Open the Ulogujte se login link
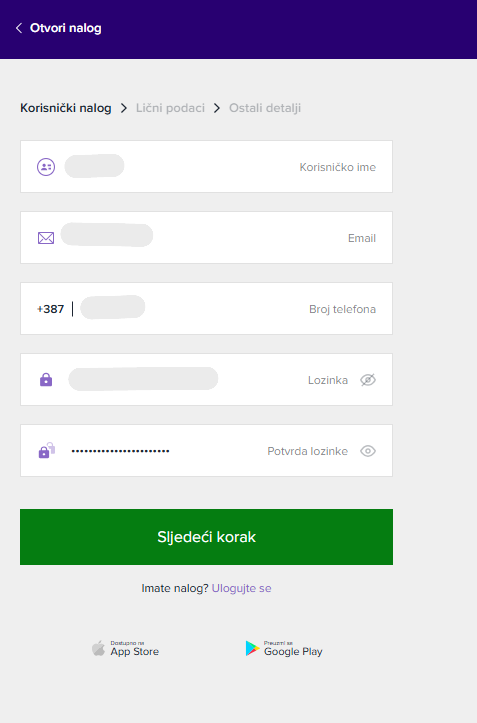477x723 pixels. tap(241, 588)
